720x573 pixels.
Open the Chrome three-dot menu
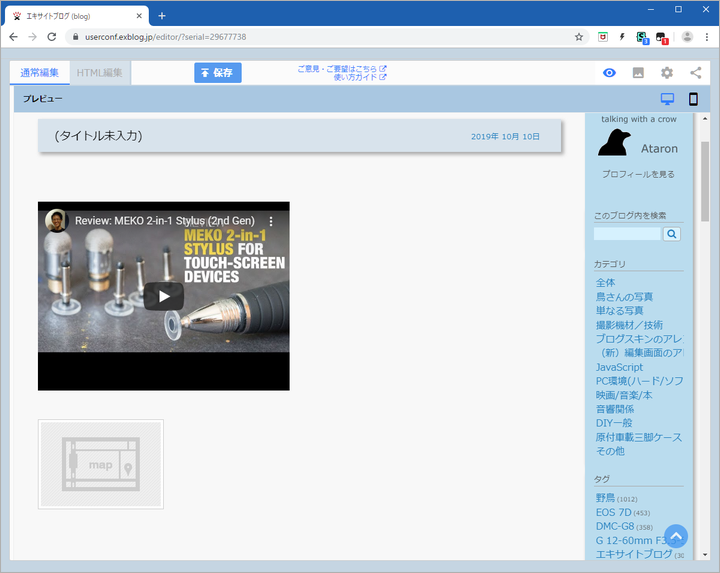707,37
